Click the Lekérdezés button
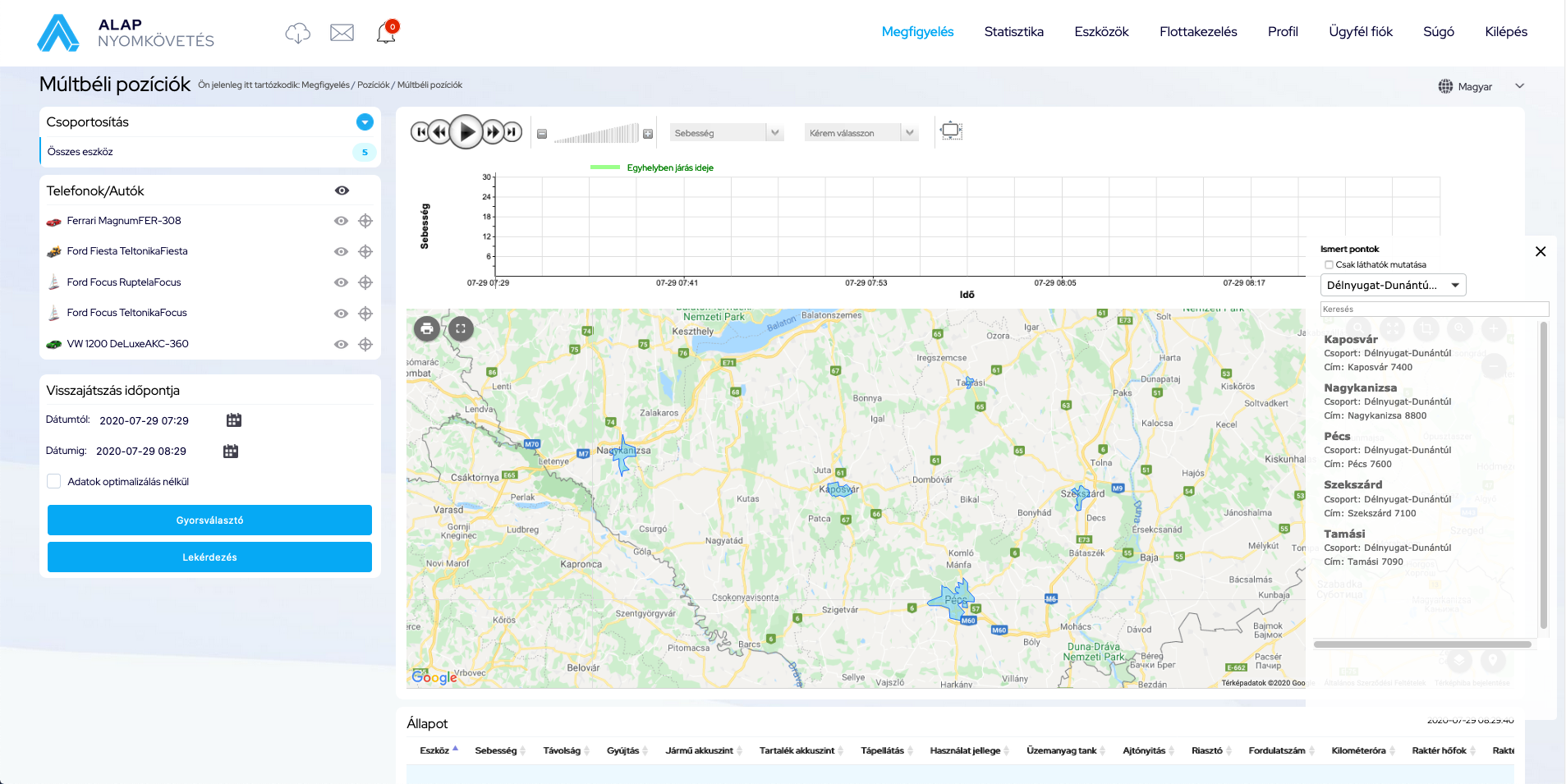This screenshot has height=784, width=1566. click(209, 557)
